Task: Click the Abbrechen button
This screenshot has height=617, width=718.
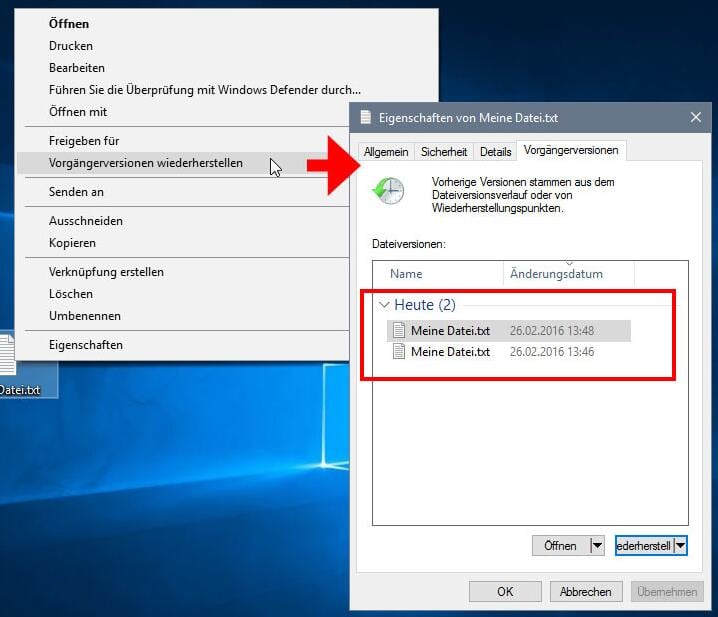Action: [586, 592]
